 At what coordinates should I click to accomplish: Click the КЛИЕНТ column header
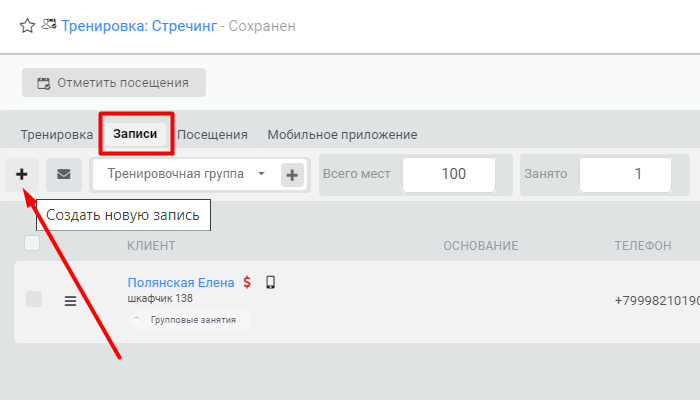(151, 246)
